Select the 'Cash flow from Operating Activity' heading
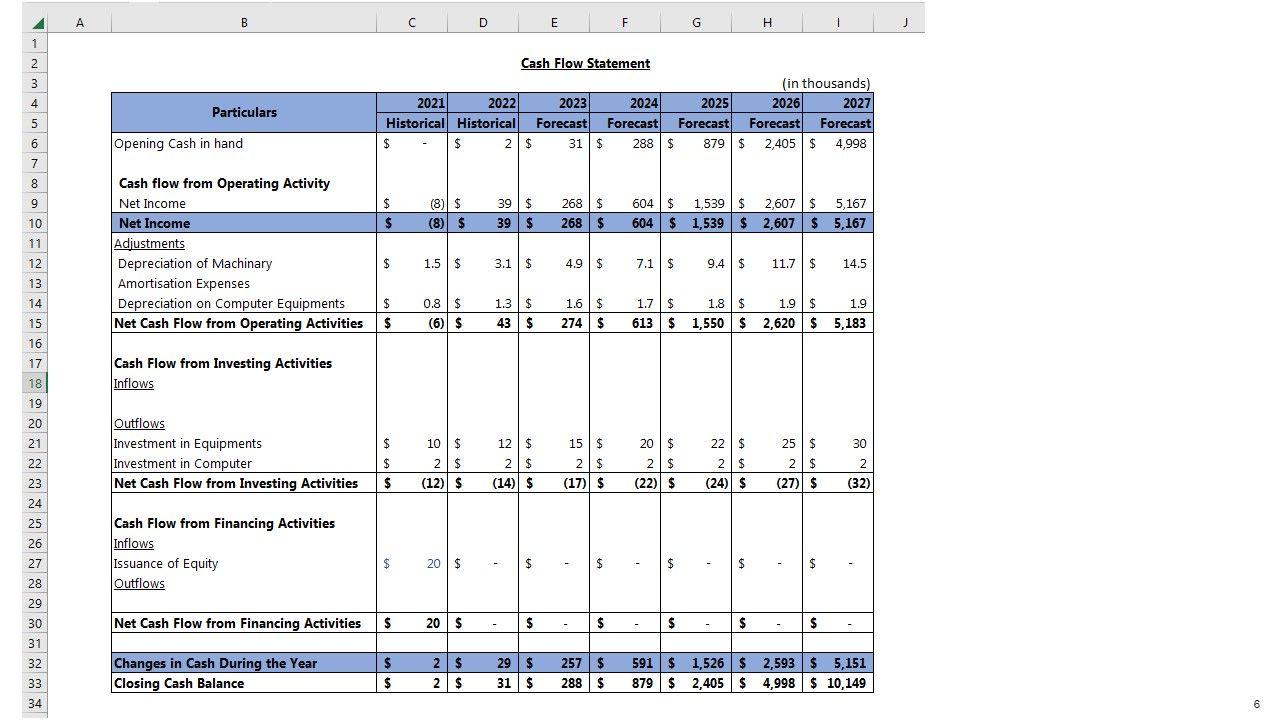 click(x=224, y=183)
